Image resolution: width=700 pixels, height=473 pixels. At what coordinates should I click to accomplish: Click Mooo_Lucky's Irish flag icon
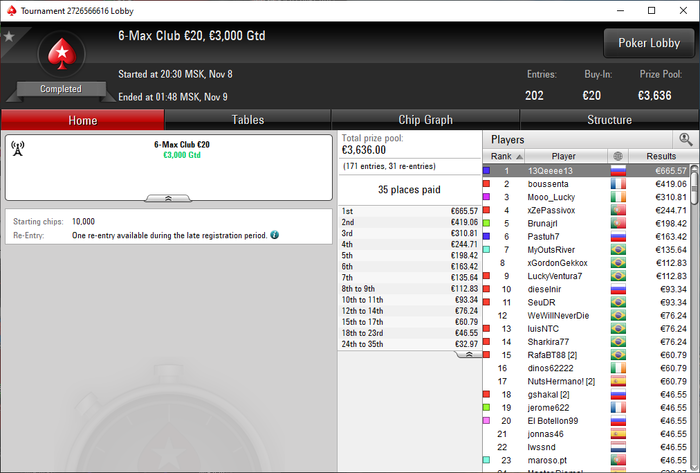click(x=618, y=197)
